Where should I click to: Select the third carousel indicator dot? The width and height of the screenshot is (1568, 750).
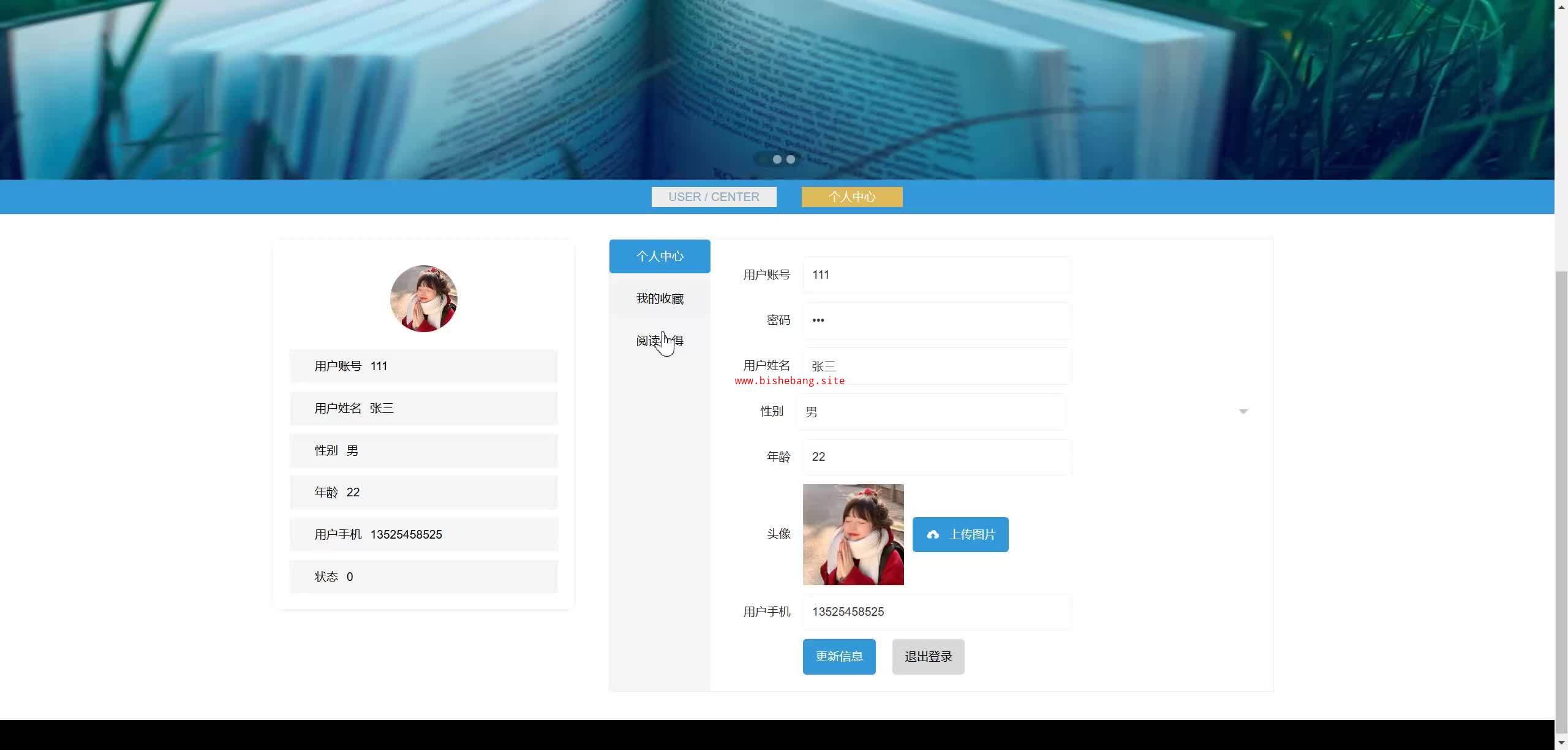[791, 159]
